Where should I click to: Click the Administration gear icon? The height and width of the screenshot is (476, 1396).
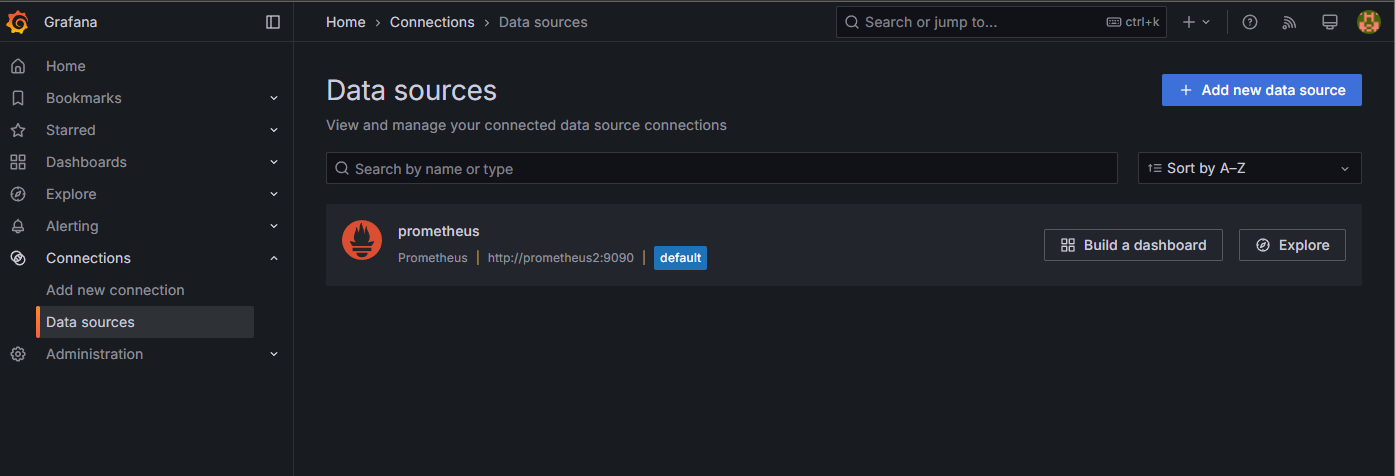pyautogui.click(x=18, y=354)
